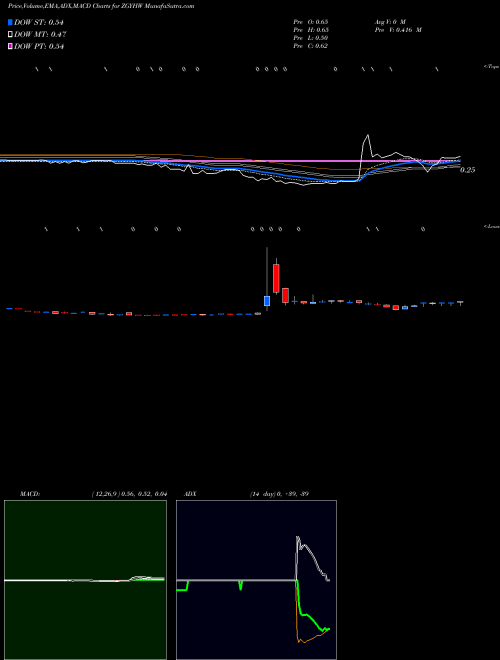Click the 'Pre O: 0.65' open value
This screenshot has width=500, height=660.
coord(311,22)
